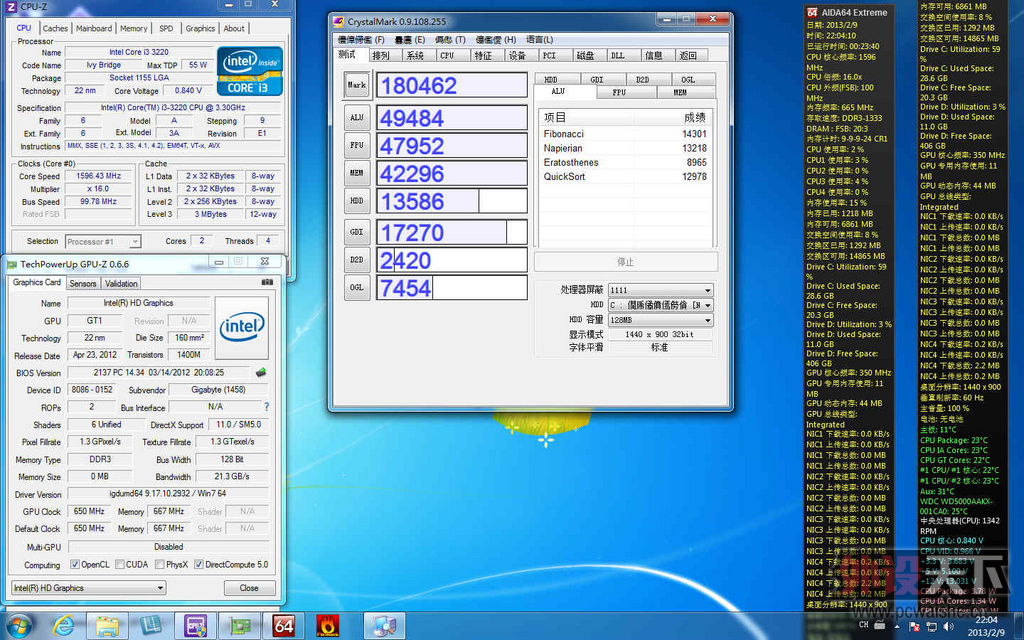Toggle the PhysX checkbox in GPU-Z

click(x=159, y=564)
